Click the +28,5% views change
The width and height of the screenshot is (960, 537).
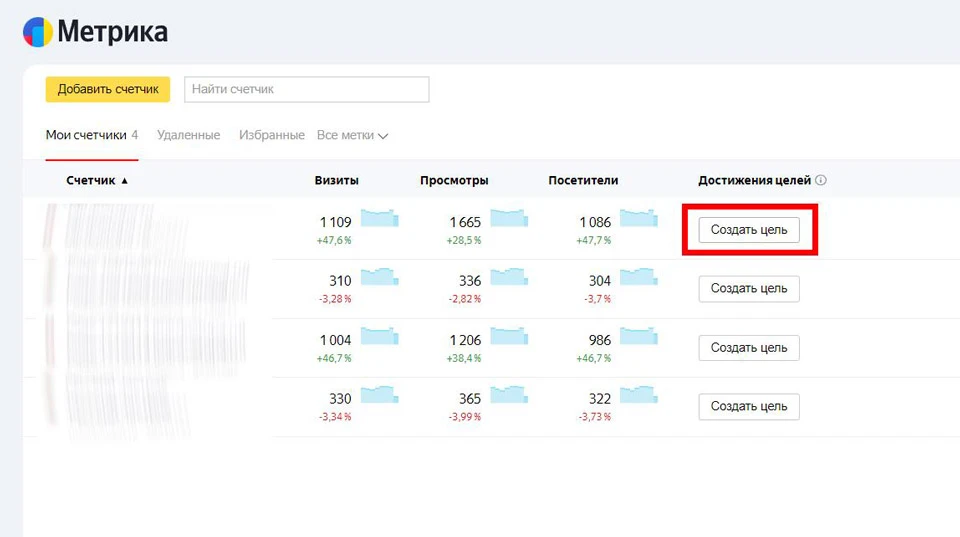[x=464, y=241]
